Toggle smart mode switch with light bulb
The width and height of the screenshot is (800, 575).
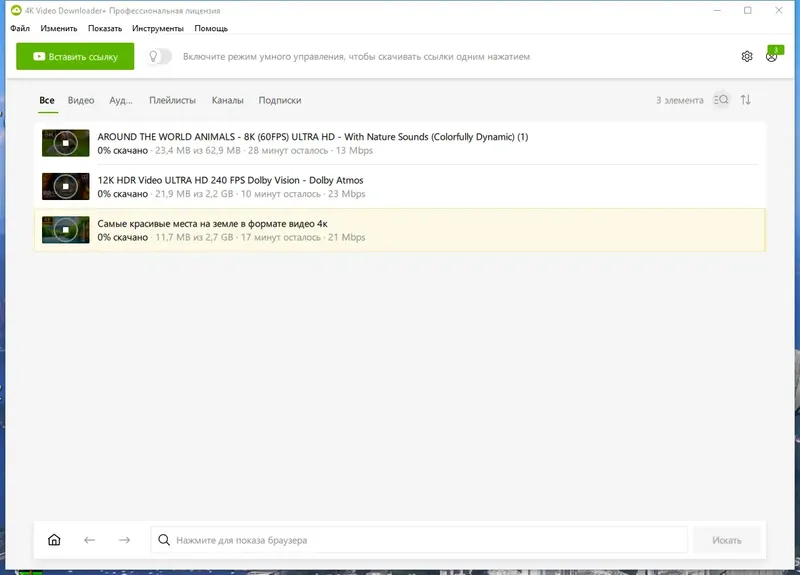[x=159, y=57]
